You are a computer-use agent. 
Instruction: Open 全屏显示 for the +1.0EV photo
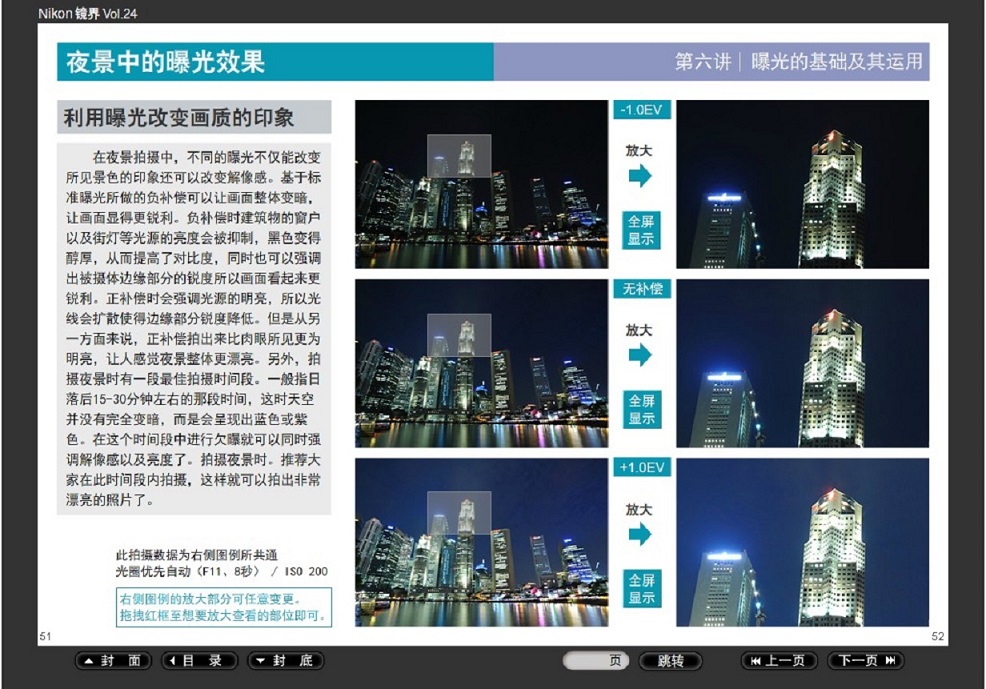[x=641, y=589]
